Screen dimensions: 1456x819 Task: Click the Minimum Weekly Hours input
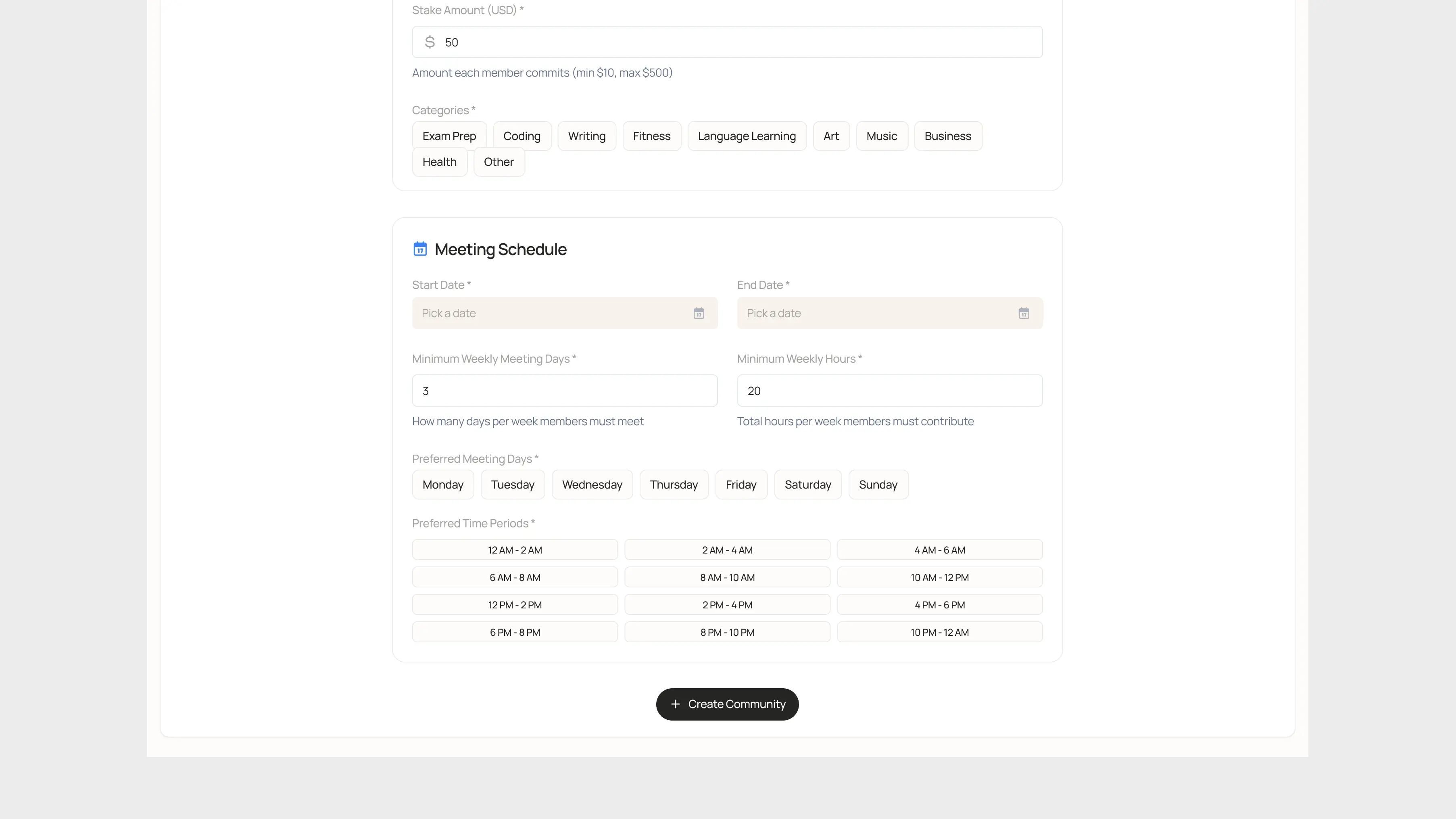click(889, 391)
